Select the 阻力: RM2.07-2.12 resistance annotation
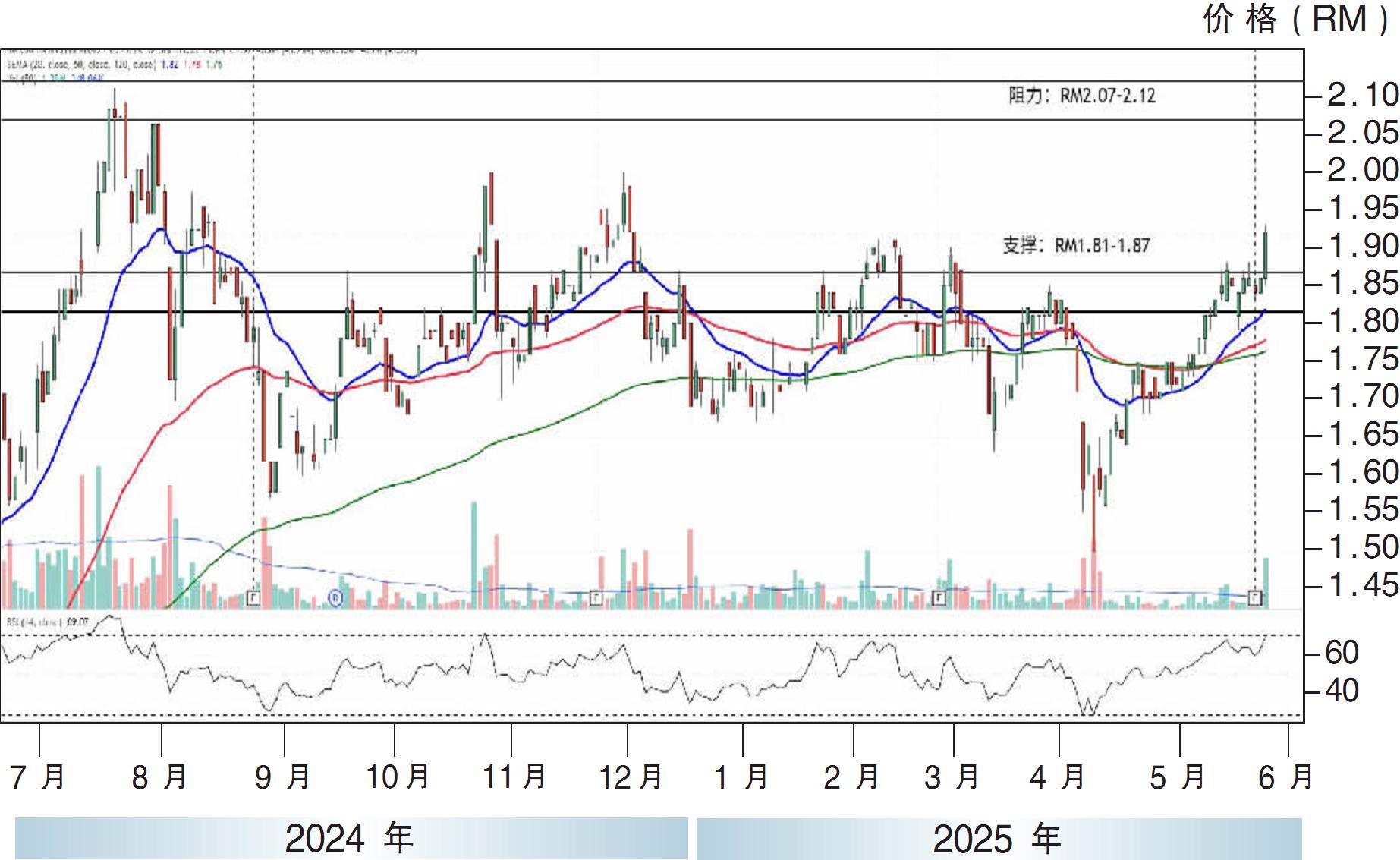This screenshot has width=1400, height=860. pyautogui.click(x=1082, y=96)
